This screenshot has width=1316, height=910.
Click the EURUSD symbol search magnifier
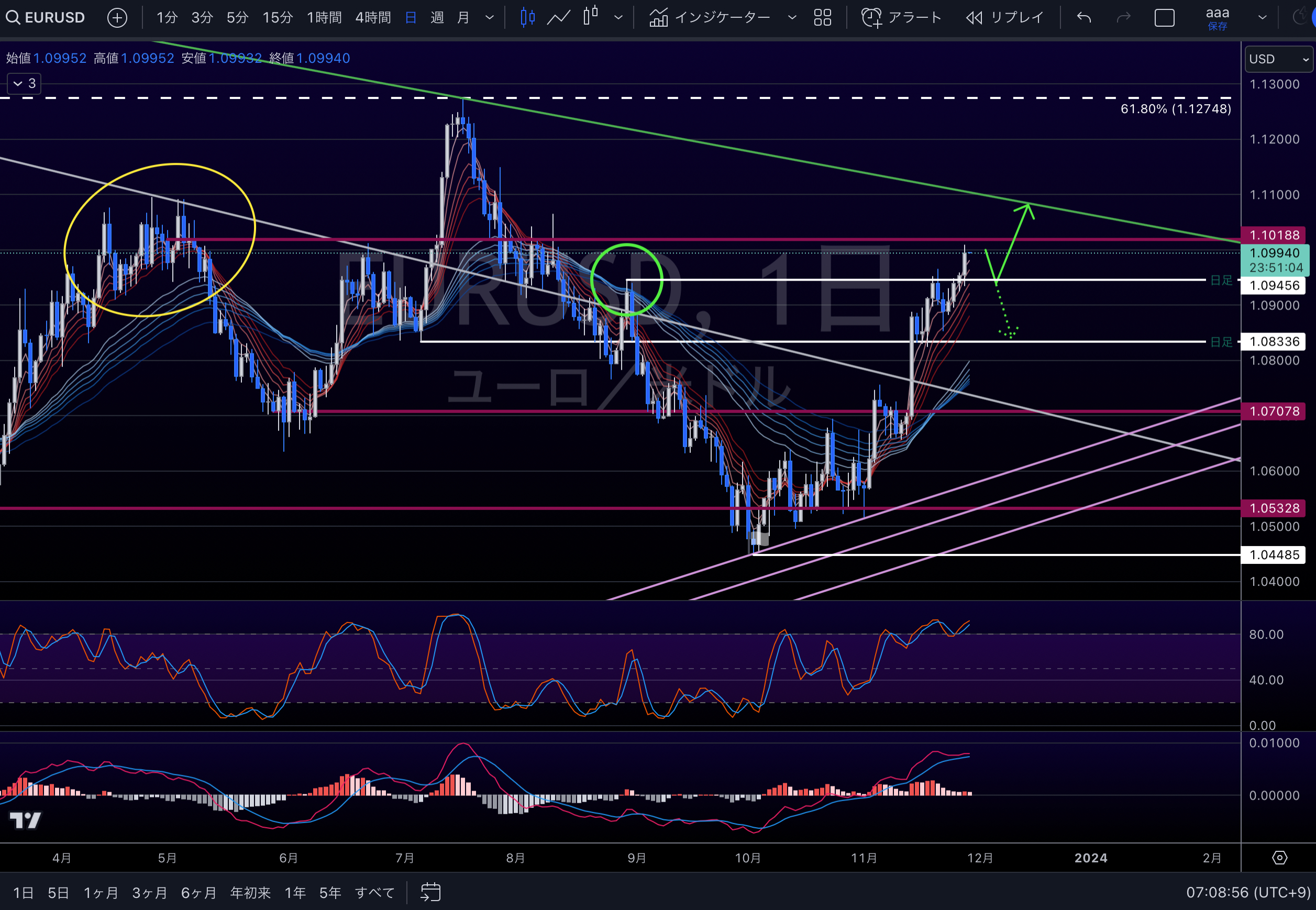click(x=13, y=18)
